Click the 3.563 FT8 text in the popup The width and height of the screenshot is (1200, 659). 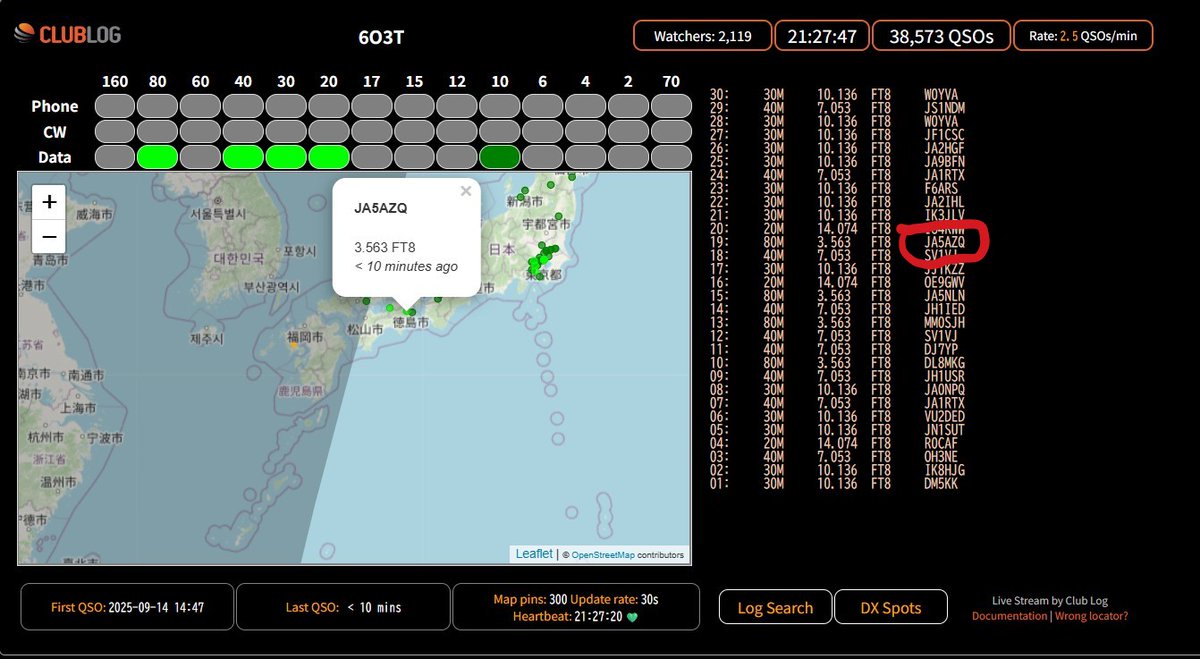pos(384,246)
